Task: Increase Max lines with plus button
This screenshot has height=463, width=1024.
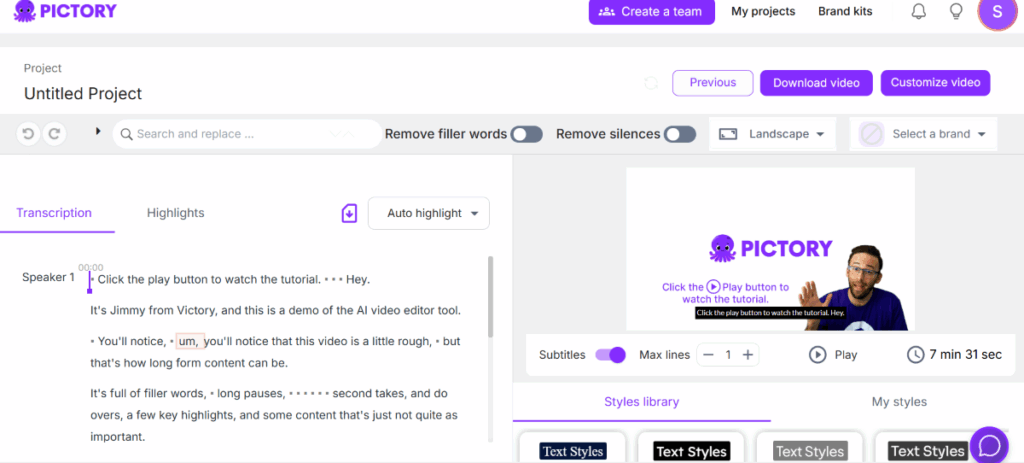Action: 748,355
